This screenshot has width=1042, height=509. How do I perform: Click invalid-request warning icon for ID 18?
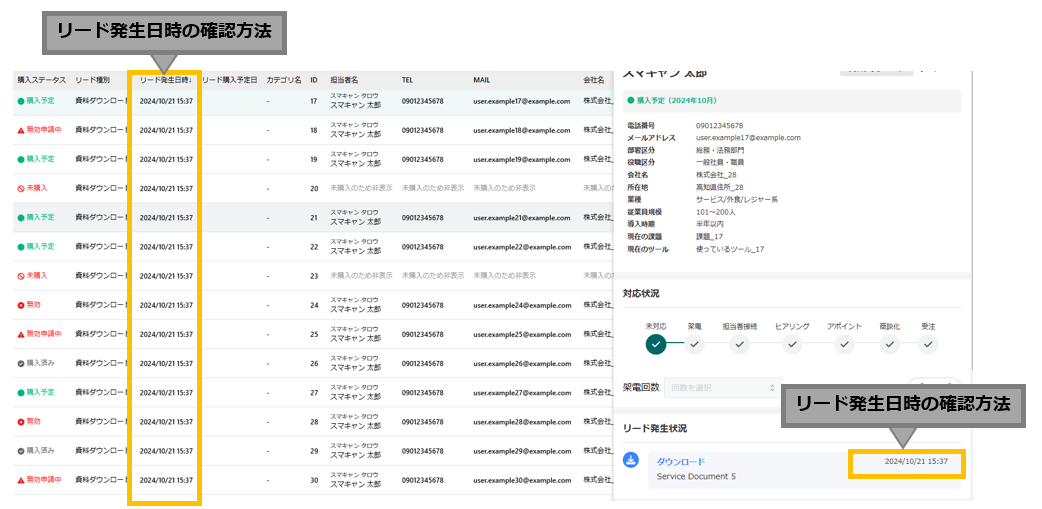[x=21, y=130]
